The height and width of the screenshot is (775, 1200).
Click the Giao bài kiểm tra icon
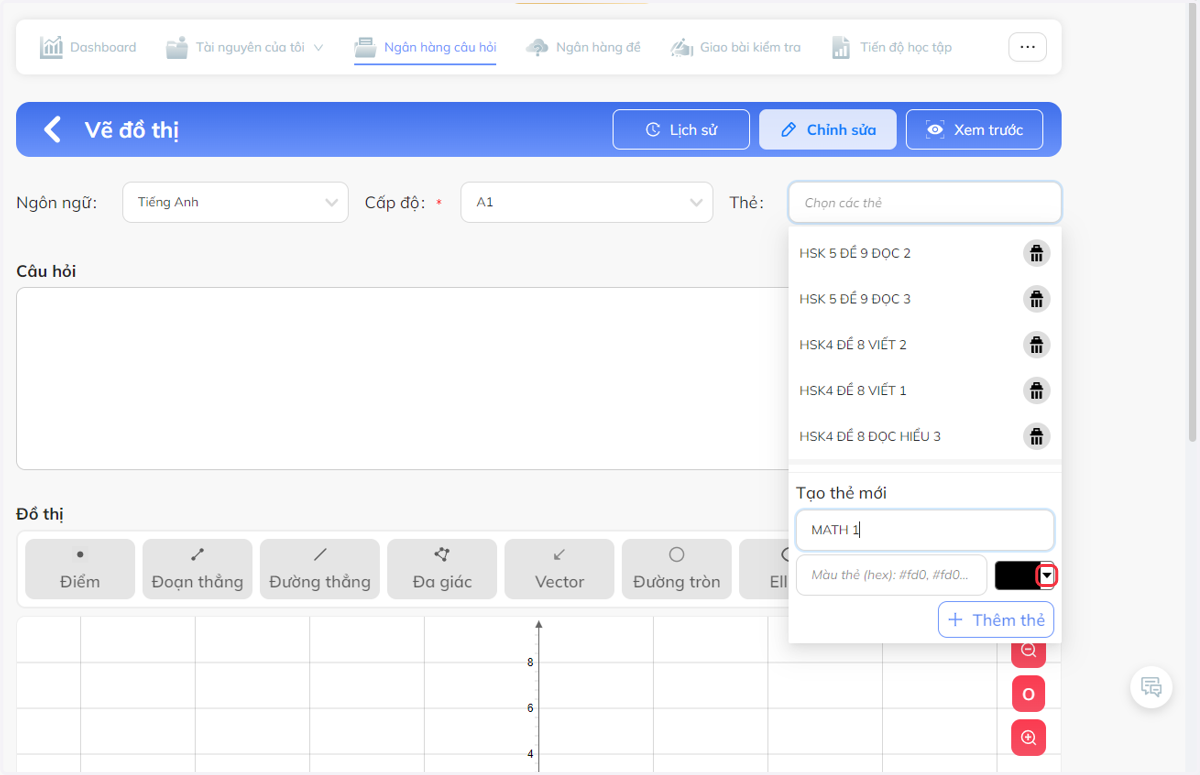pyautogui.click(x=682, y=47)
